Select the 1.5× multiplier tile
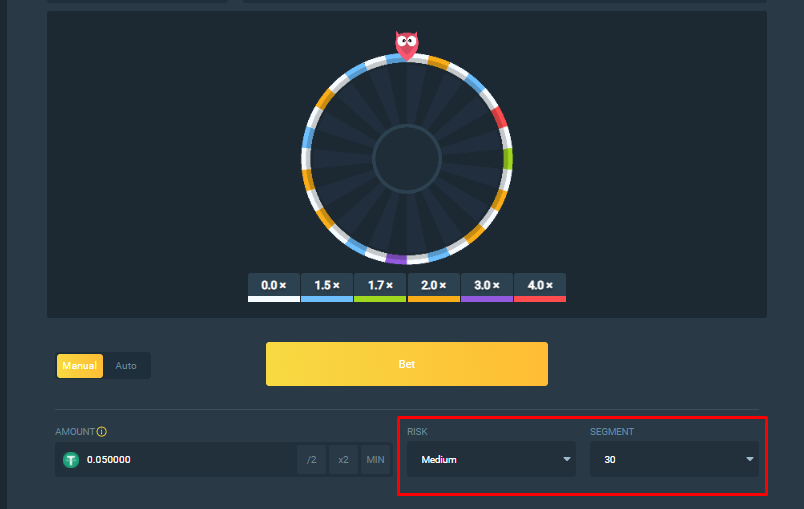The width and height of the screenshot is (804, 509). click(x=327, y=286)
